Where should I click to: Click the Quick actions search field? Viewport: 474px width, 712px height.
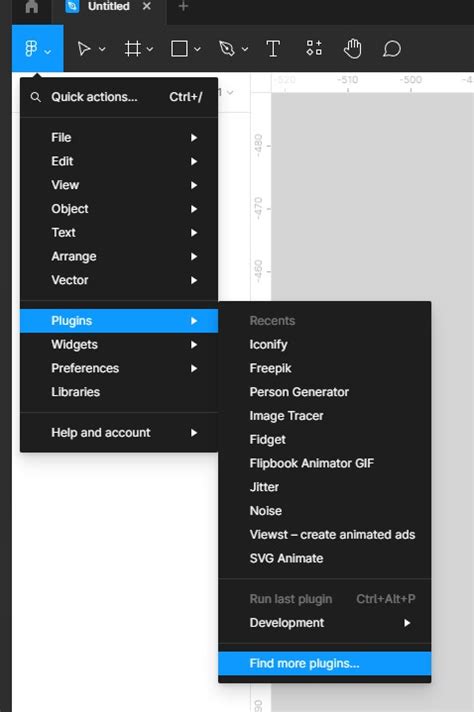pos(119,97)
